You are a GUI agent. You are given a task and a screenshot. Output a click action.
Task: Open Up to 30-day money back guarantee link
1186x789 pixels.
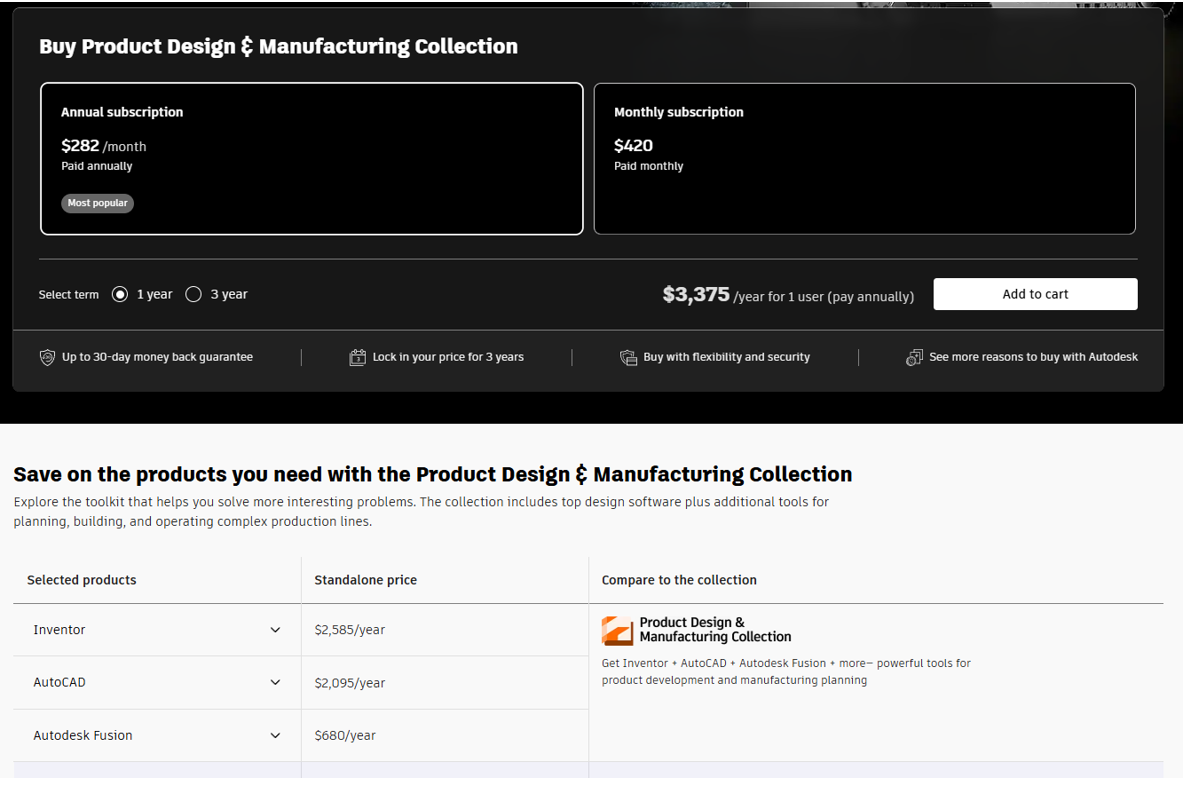[x=157, y=357]
